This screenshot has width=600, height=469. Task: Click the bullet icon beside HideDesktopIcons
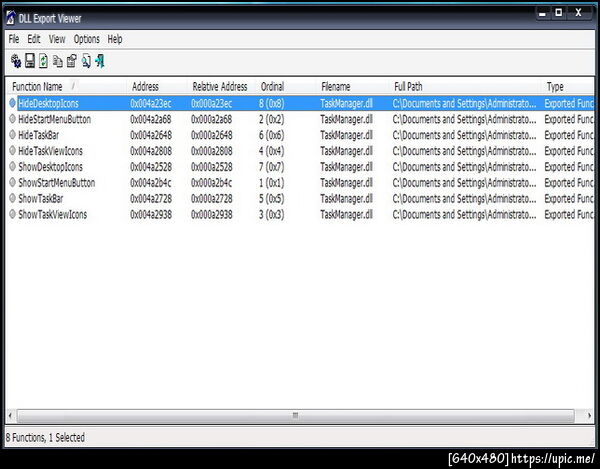click(x=12, y=103)
